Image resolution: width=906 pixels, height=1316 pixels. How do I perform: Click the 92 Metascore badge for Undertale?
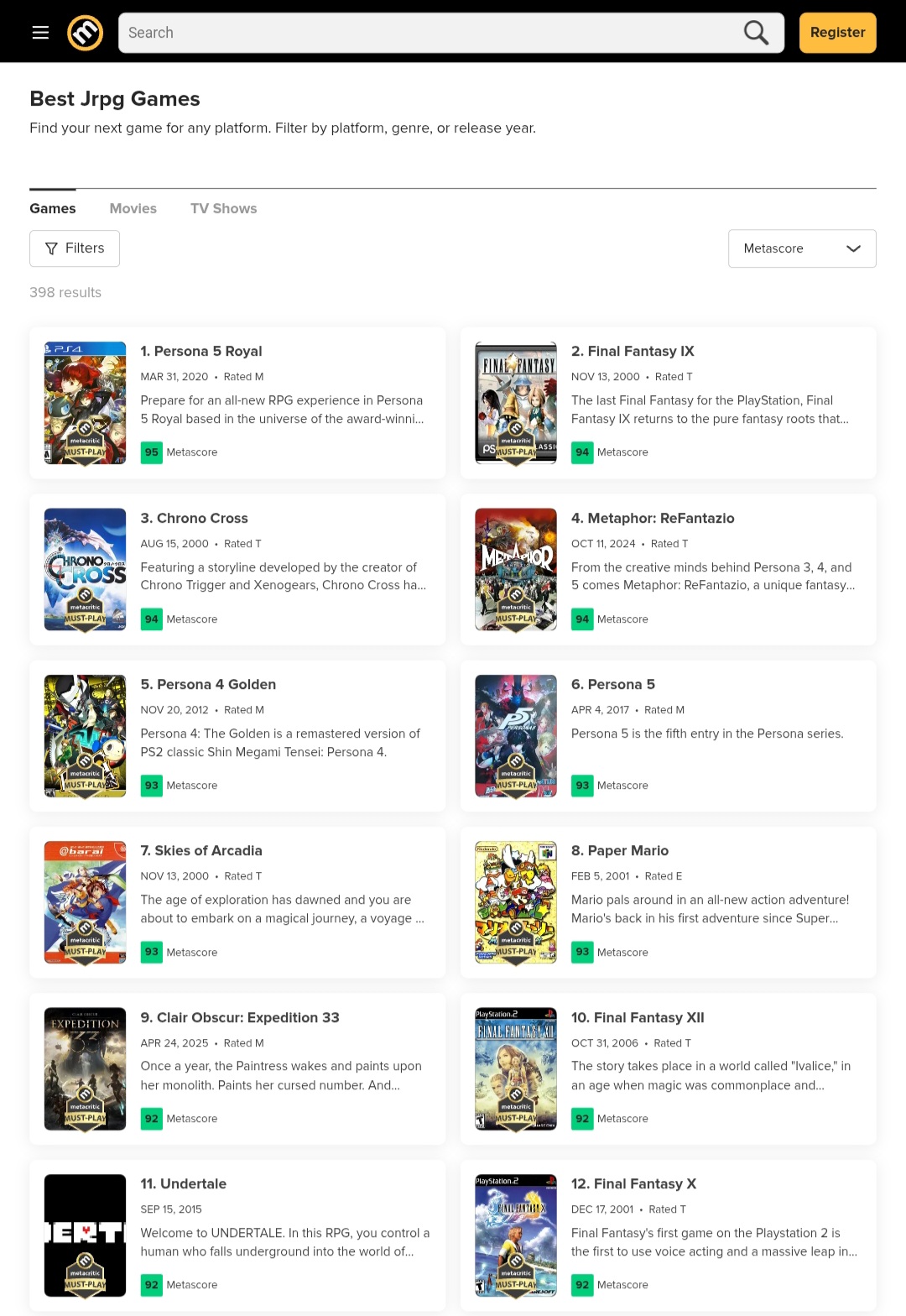(151, 1285)
